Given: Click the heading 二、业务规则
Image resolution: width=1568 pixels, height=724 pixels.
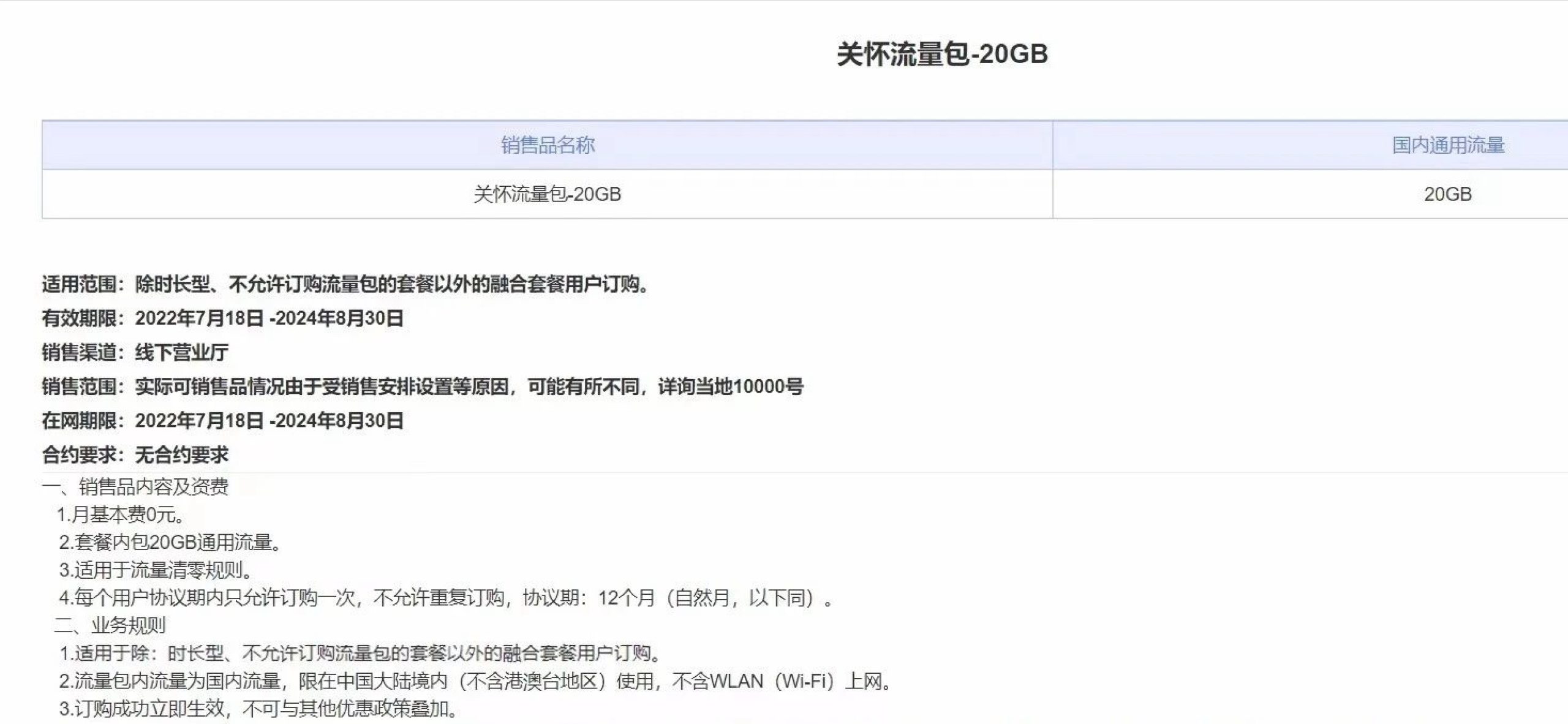Looking at the screenshot, I should coord(110,625).
